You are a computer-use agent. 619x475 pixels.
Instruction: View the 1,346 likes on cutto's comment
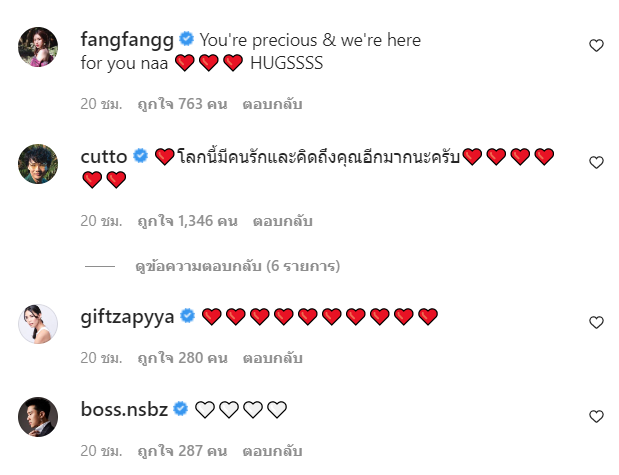point(188,221)
